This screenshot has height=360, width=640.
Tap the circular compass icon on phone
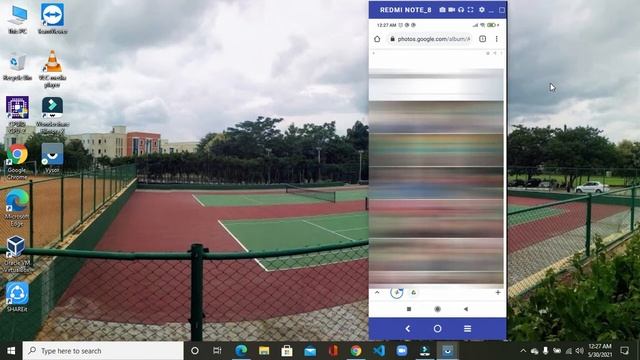click(396, 292)
